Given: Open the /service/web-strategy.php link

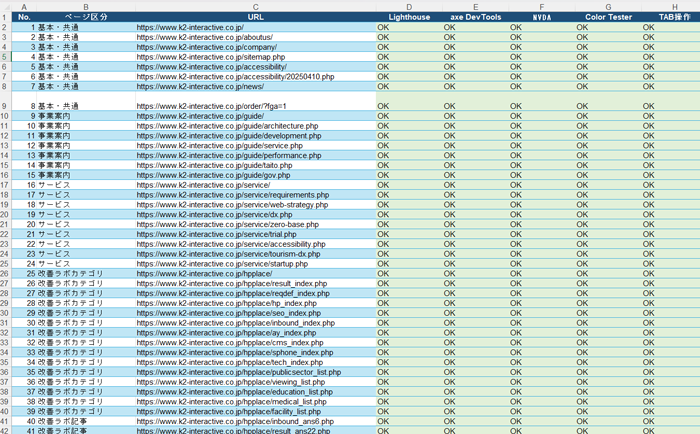Looking at the screenshot, I should click(232, 204).
